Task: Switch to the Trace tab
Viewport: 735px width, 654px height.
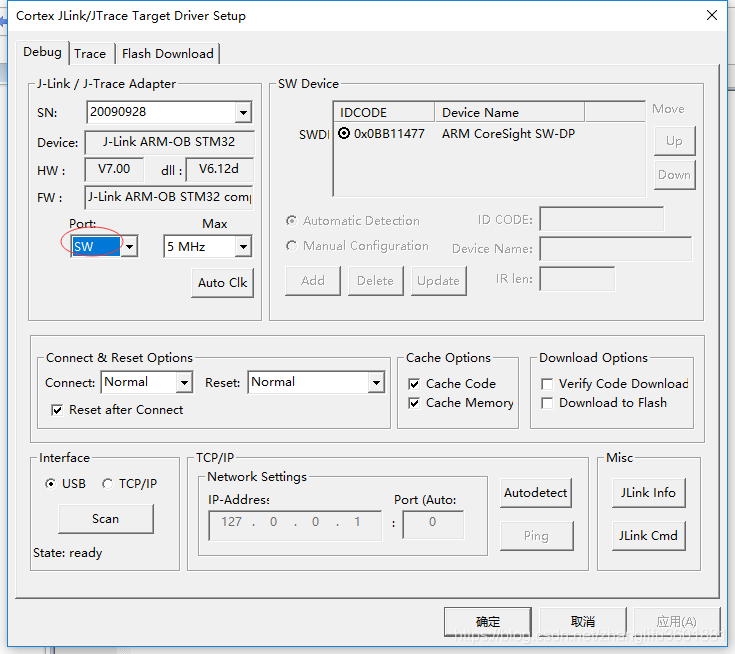Action: click(90, 54)
